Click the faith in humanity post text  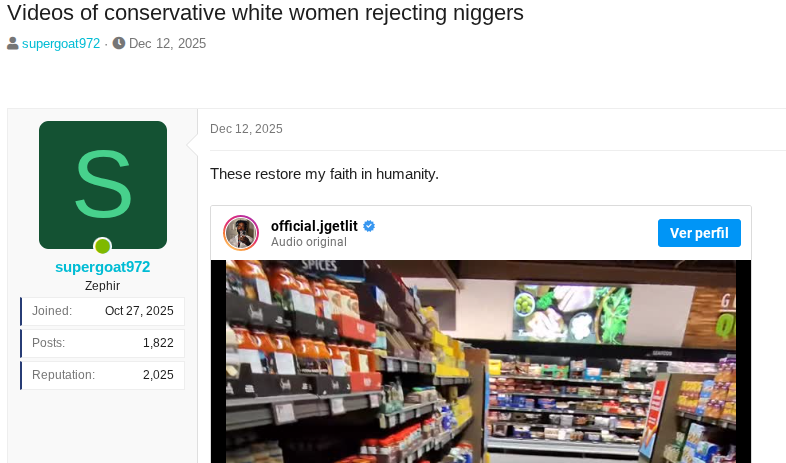tap(324, 174)
